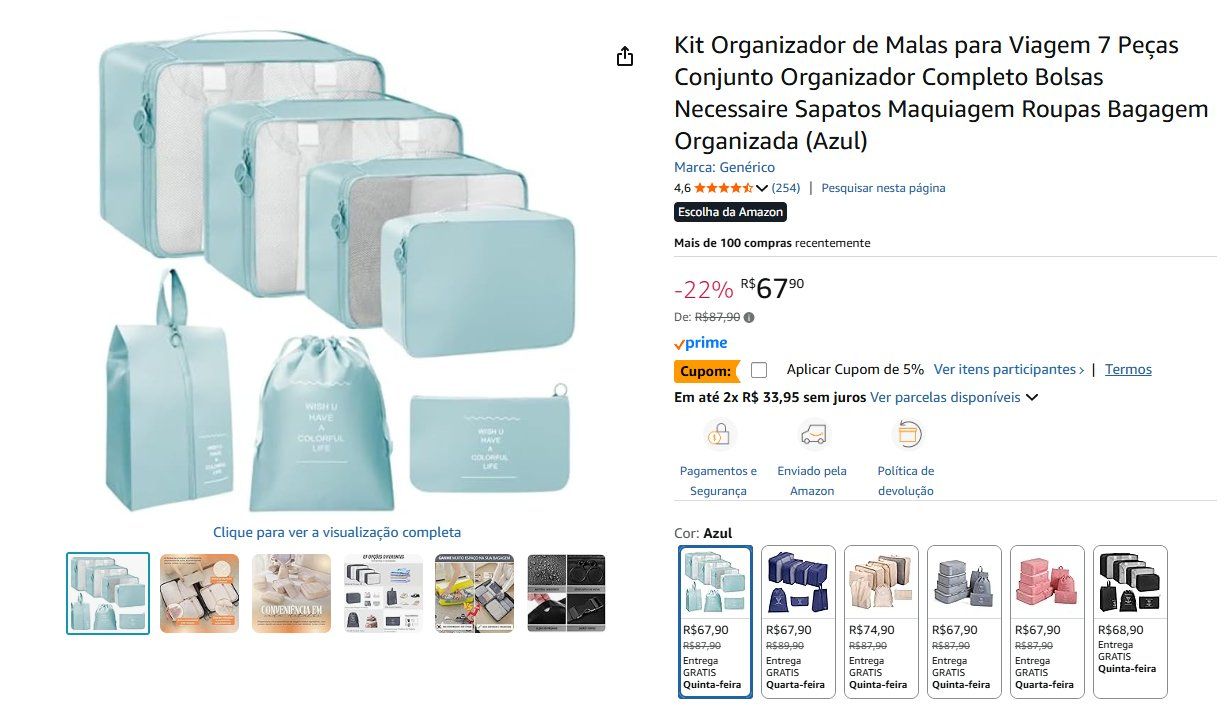The height and width of the screenshot is (707, 1226).
Task: Choose the black kit option priced R$68,90
Action: tap(1130, 621)
